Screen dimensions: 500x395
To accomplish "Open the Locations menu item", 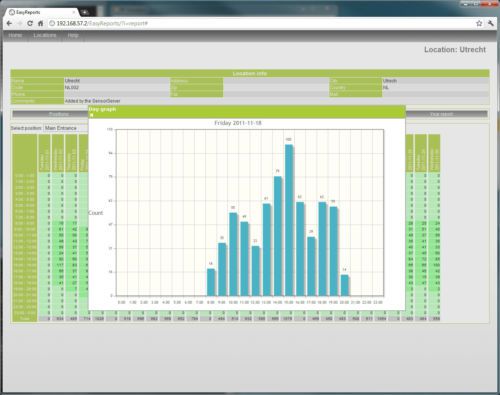I will pyautogui.click(x=45, y=35).
